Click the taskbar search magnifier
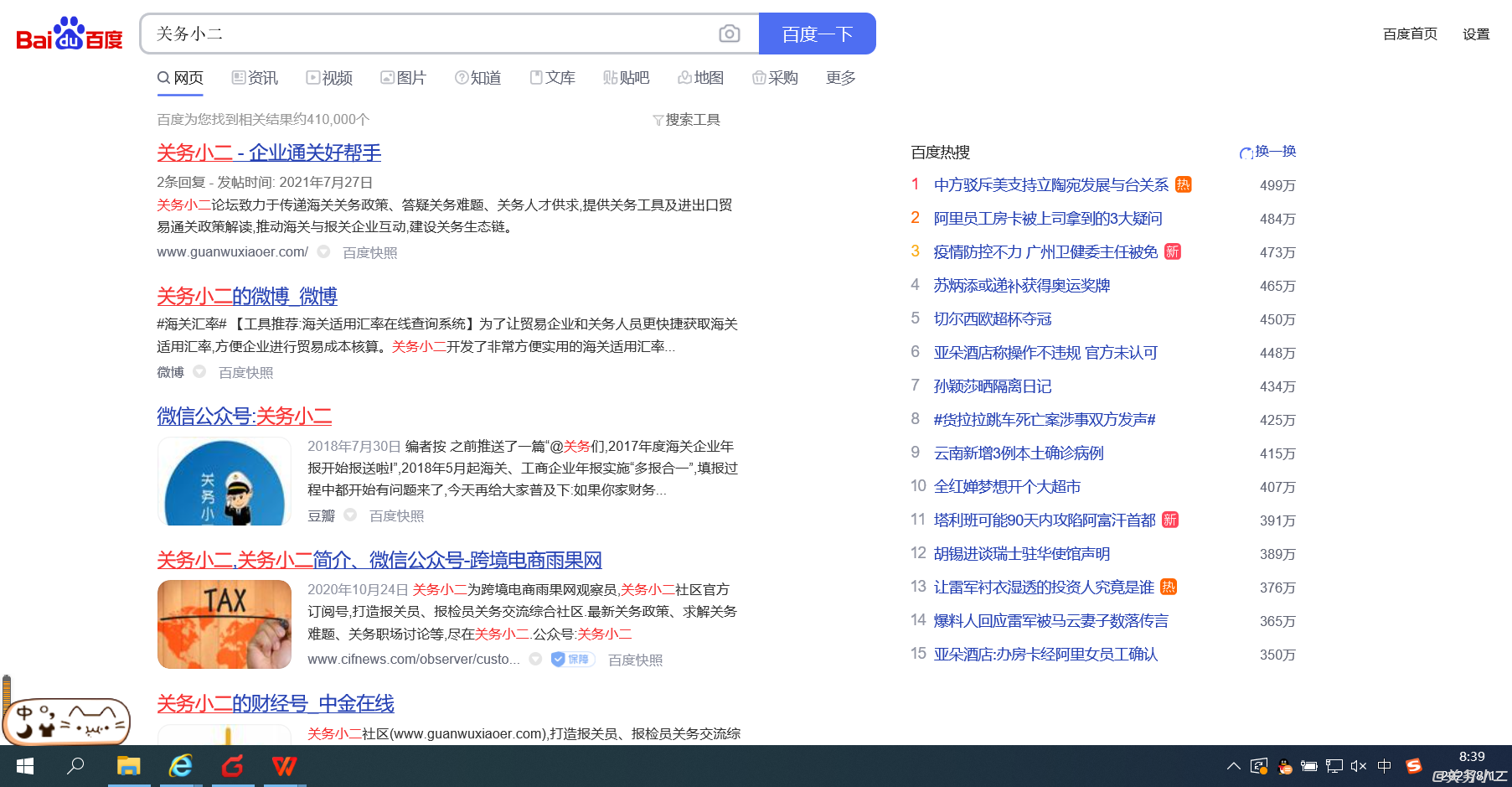This screenshot has height=787, width=1512. coord(76,766)
